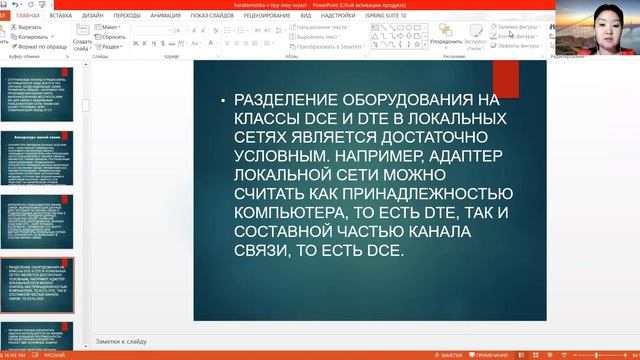Click slide panel scroll down arrow
The image size is (640, 360).
(85, 347)
